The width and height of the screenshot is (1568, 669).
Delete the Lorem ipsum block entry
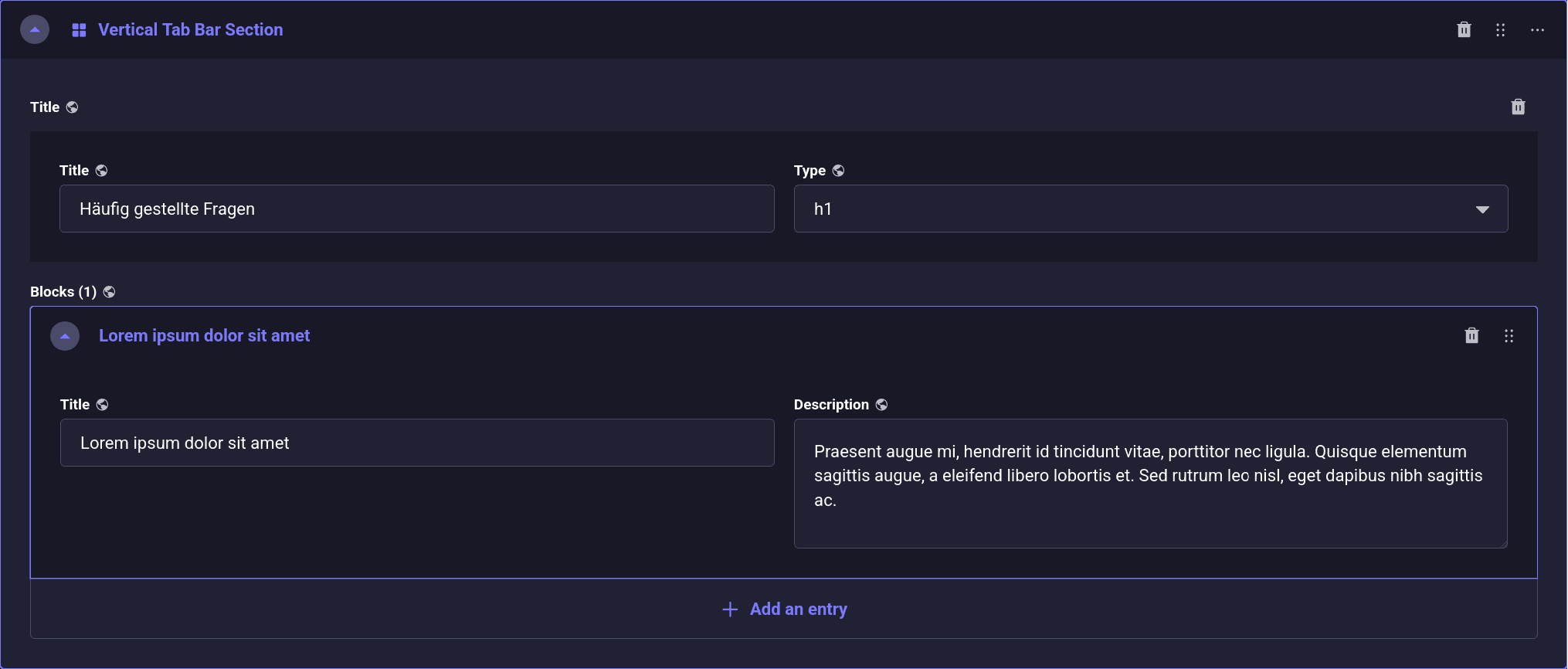[1471, 336]
